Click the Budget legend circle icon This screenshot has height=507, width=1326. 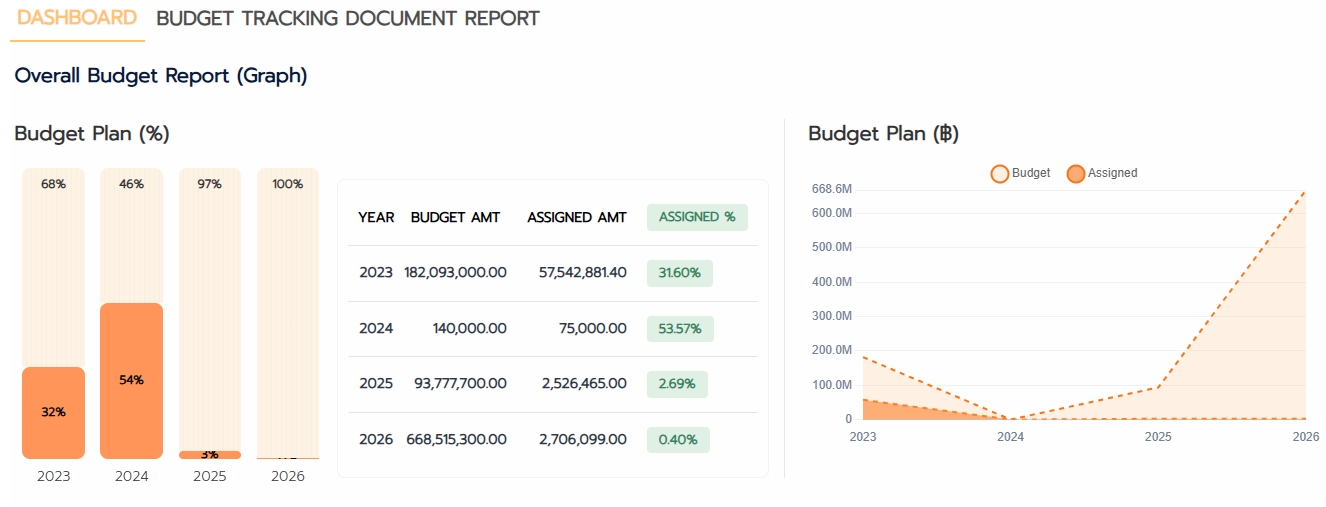click(x=999, y=174)
